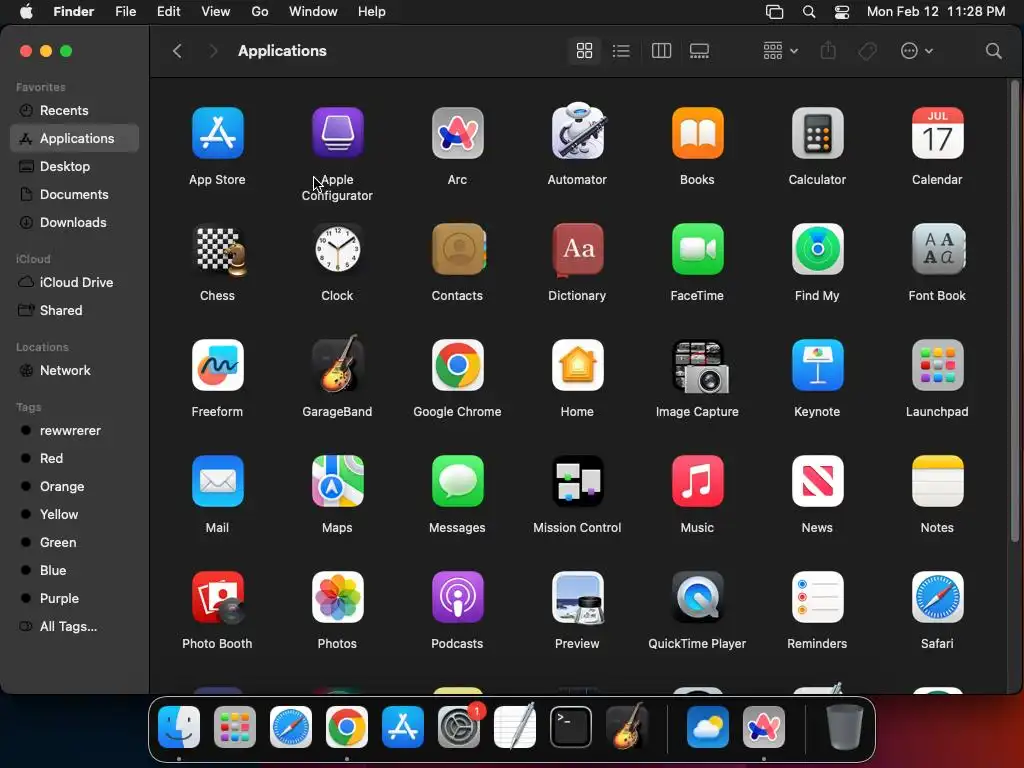The height and width of the screenshot is (768, 1024).
Task: Open the Calculator app icon
Action: click(818, 134)
